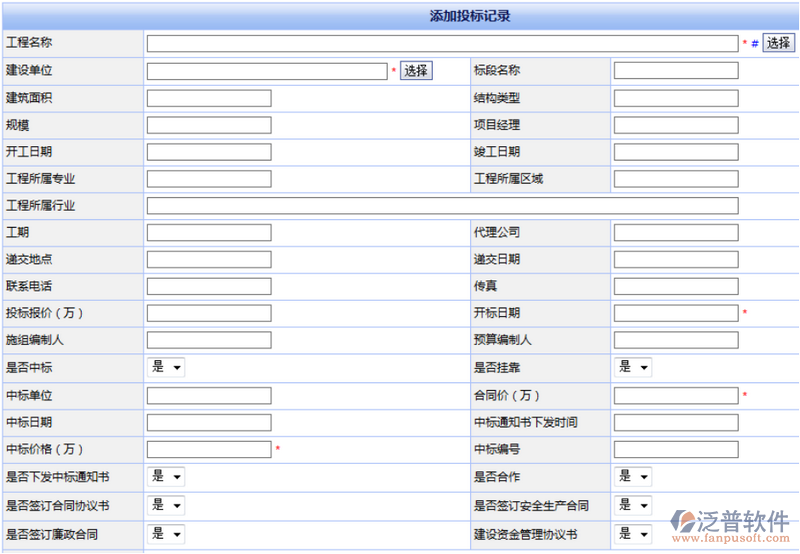The height and width of the screenshot is (554, 800).
Task: Open the 是否中标 dropdown
Action: click(x=166, y=367)
